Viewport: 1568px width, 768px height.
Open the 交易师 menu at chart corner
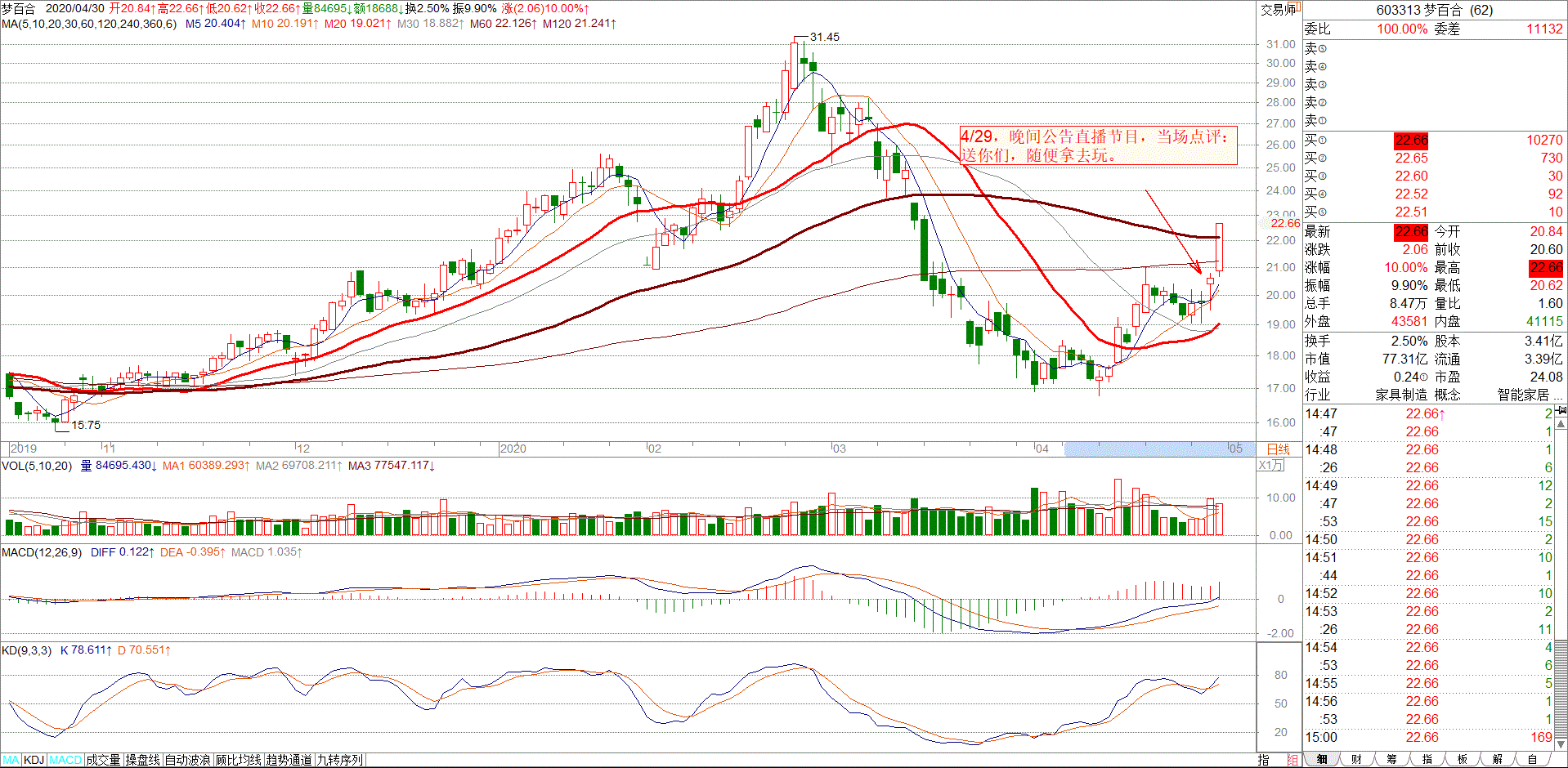[1279, 10]
